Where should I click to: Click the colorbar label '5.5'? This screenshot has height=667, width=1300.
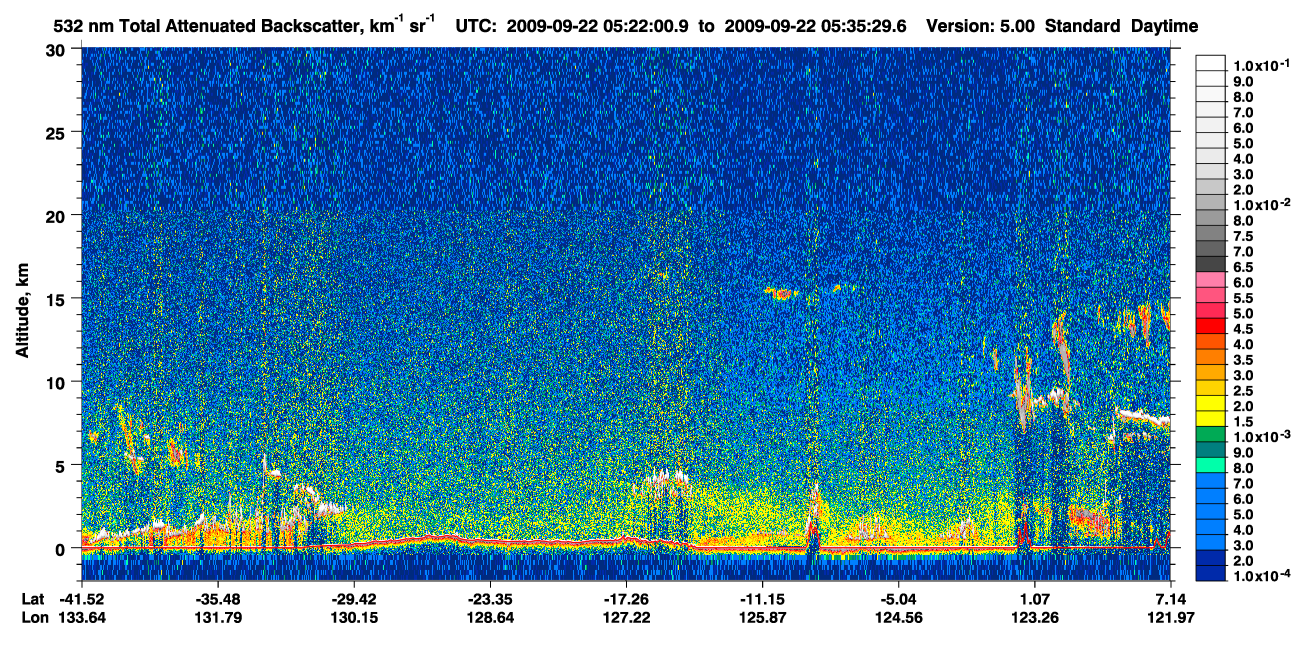(1245, 298)
